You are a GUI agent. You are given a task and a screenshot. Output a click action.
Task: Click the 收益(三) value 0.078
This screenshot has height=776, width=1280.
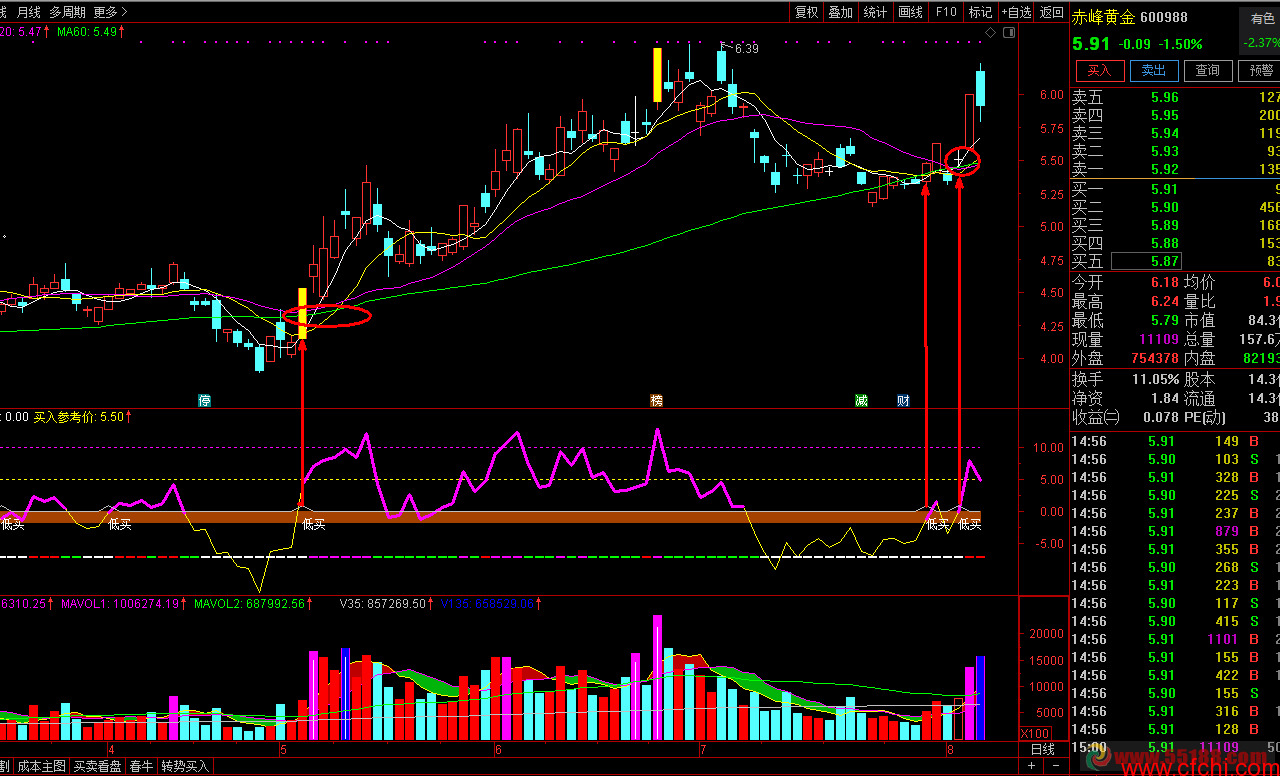point(1159,417)
